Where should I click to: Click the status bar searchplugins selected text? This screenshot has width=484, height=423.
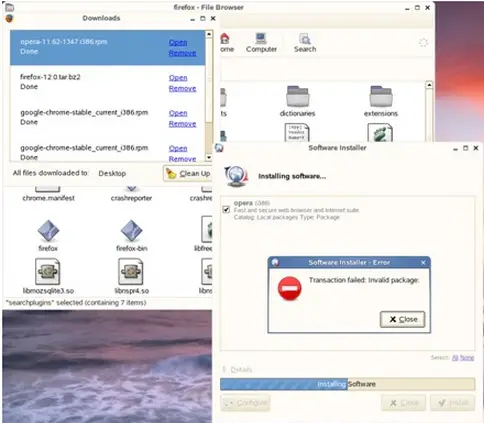[76, 303]
